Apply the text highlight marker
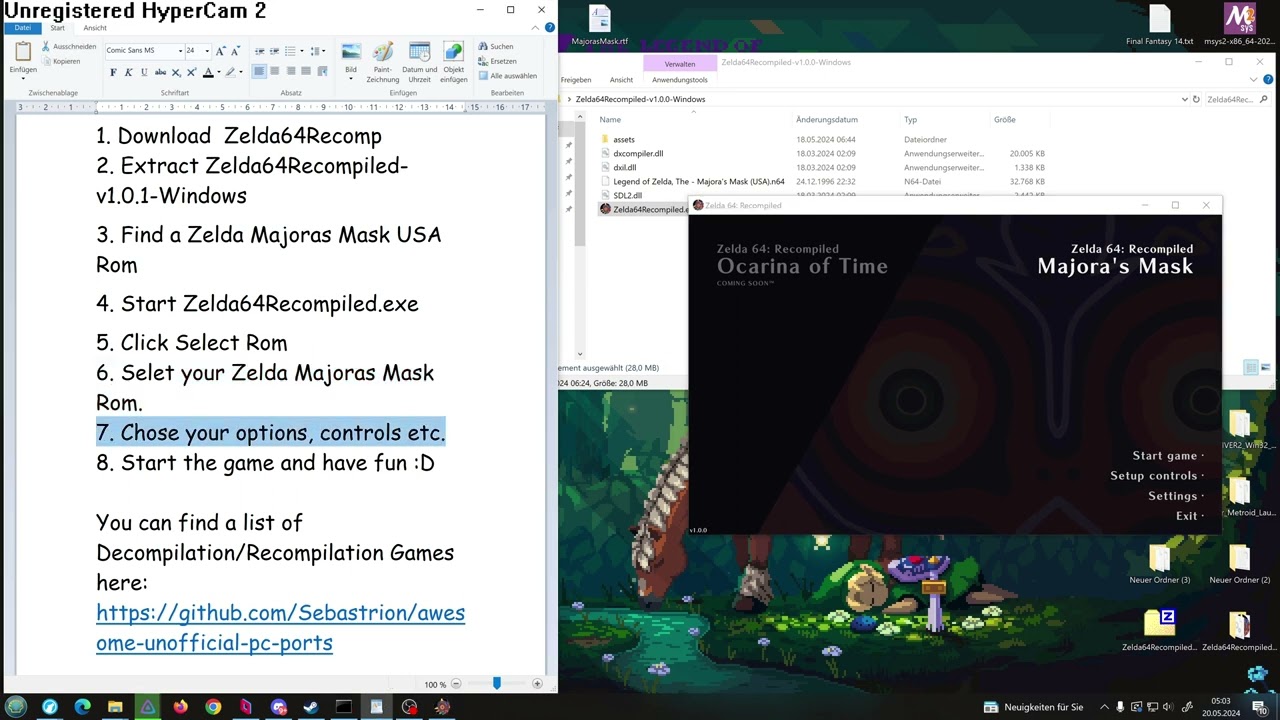The width and height of the screenshot is (1280, 720). (230, 72)
